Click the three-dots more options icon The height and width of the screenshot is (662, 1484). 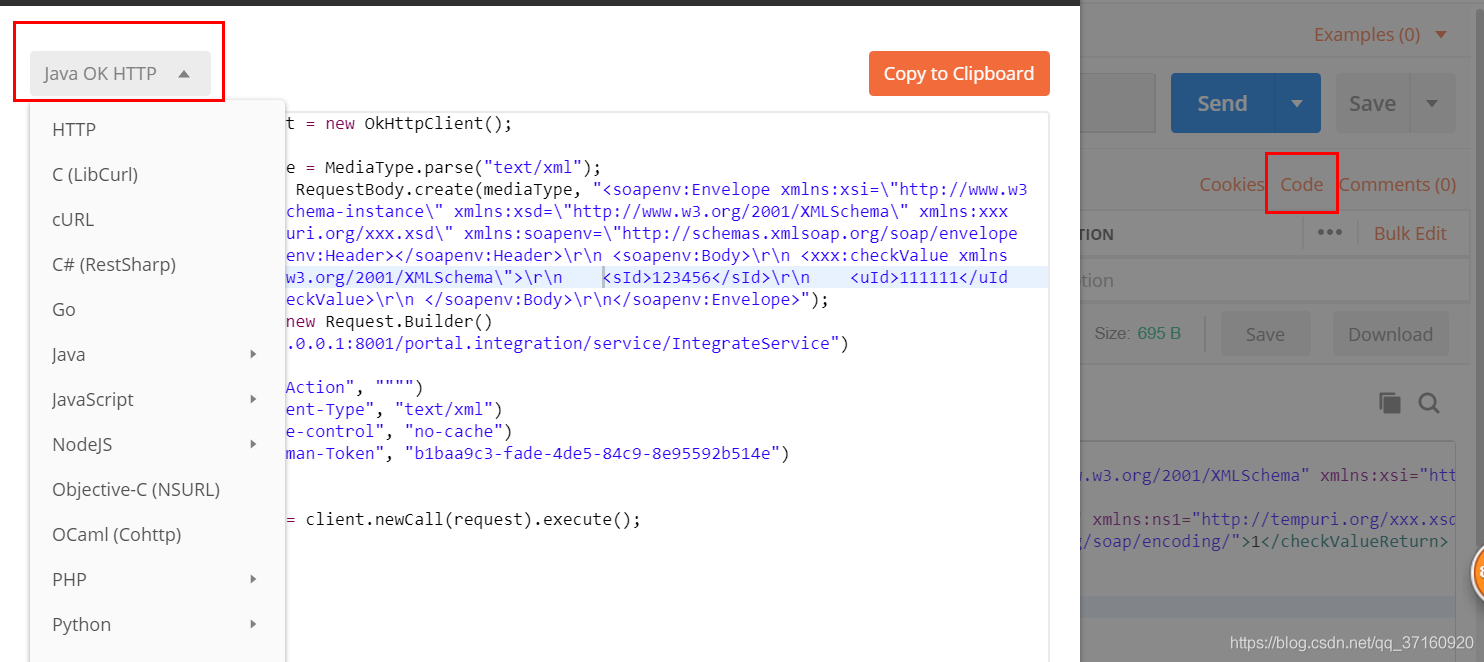point(1329,232)
